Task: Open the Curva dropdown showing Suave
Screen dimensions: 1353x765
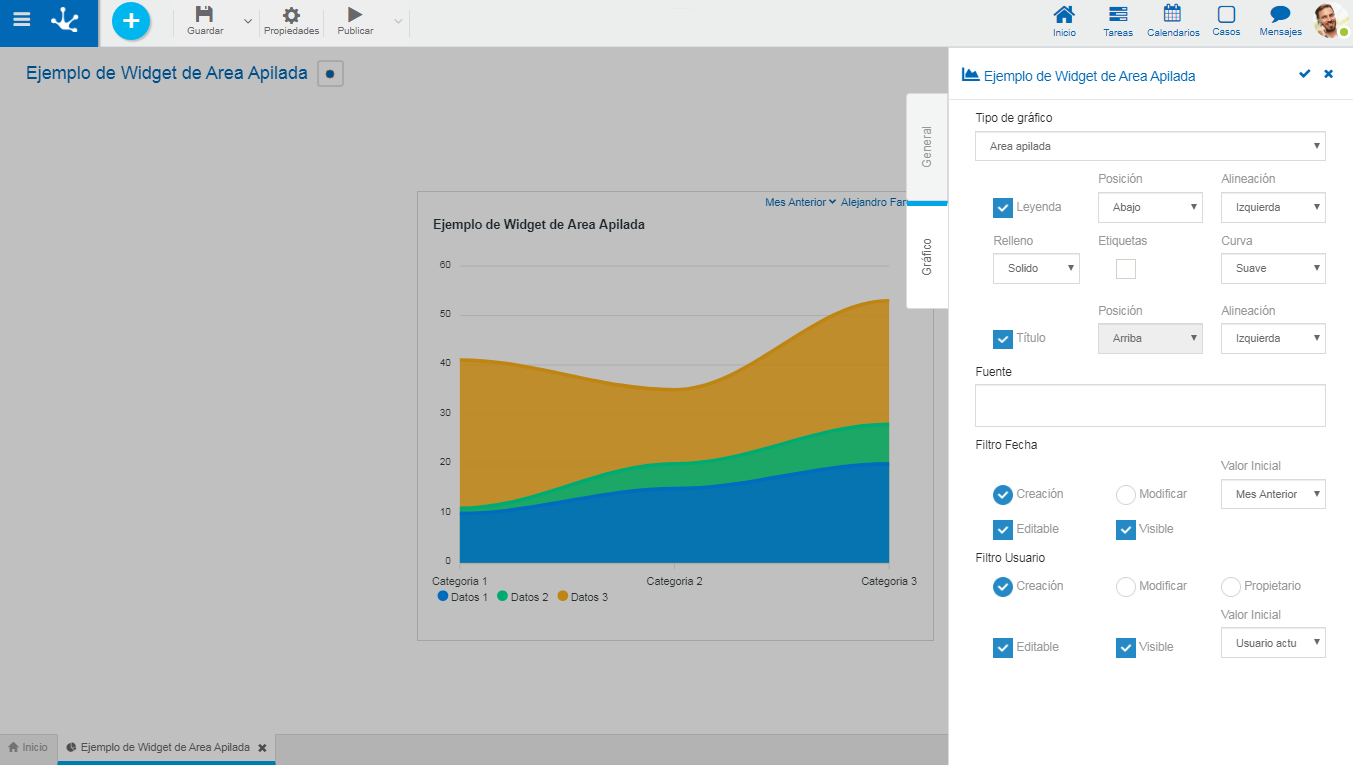Action: [x=1273, y=268]
